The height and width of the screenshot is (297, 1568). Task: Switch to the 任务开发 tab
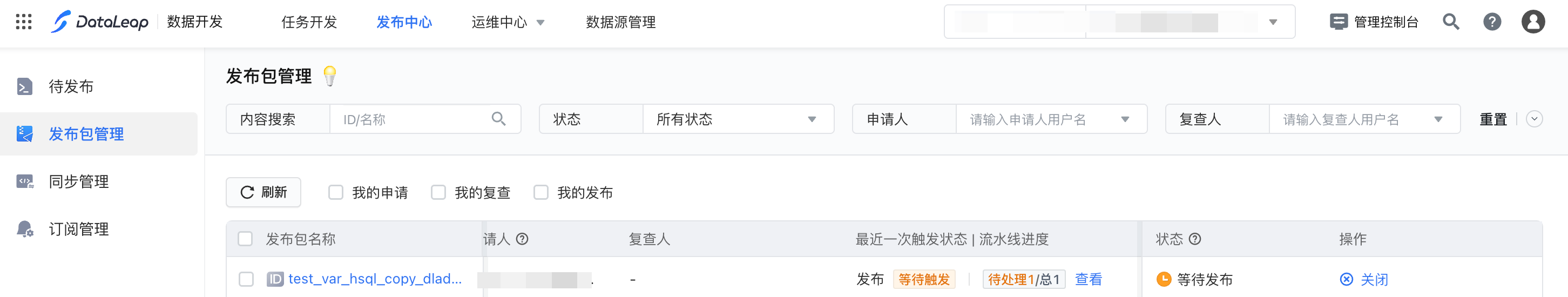(x=309, y=23)
